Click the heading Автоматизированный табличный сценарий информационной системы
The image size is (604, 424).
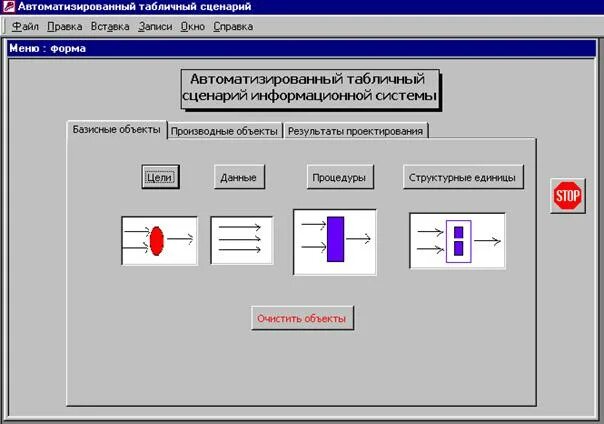pyautogui.click(x=310, y=88)
